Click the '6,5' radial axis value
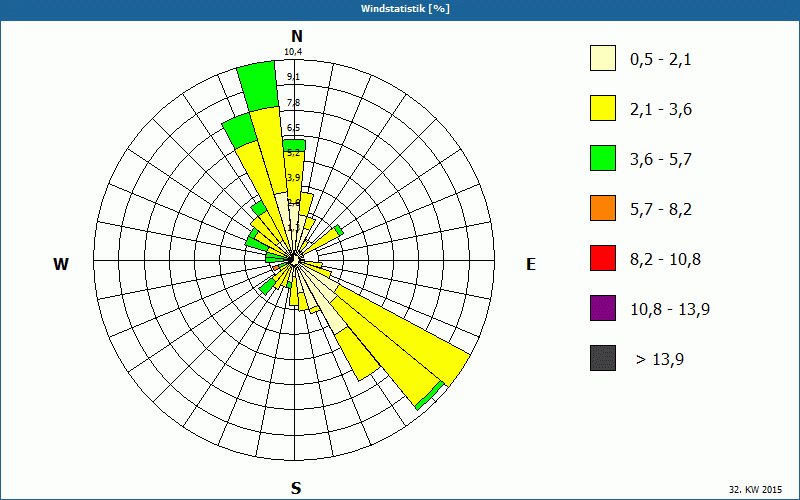 point(293,128)
